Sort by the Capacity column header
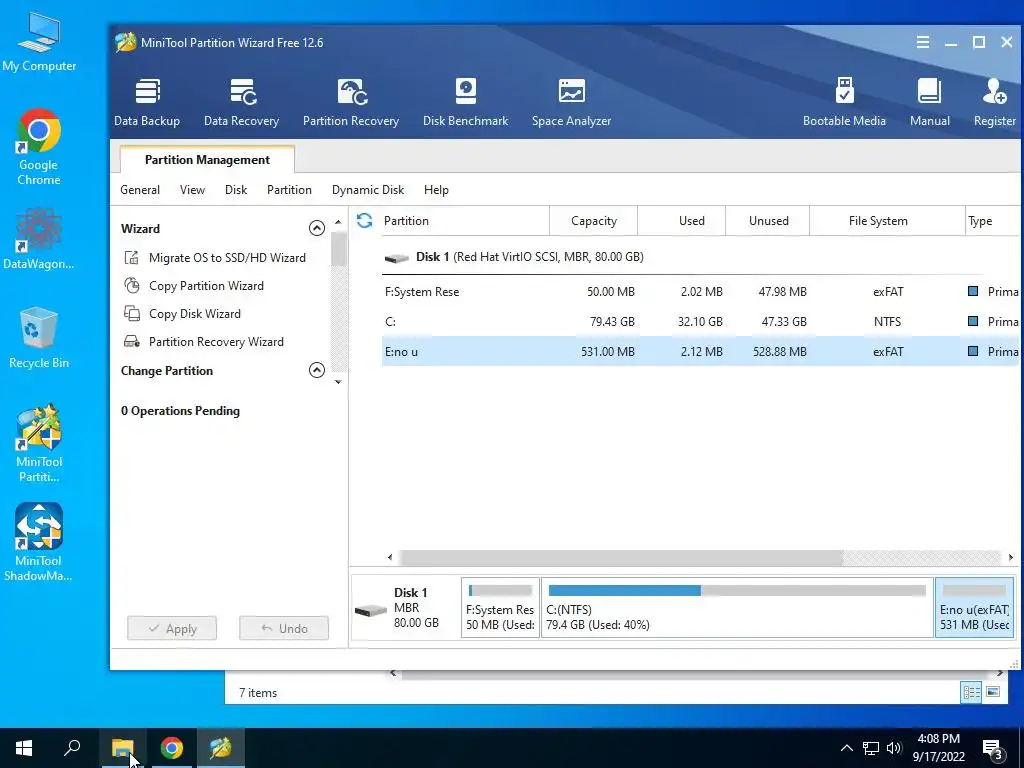The height and width of the screenshot is (768, 1024). click(594, 221)
